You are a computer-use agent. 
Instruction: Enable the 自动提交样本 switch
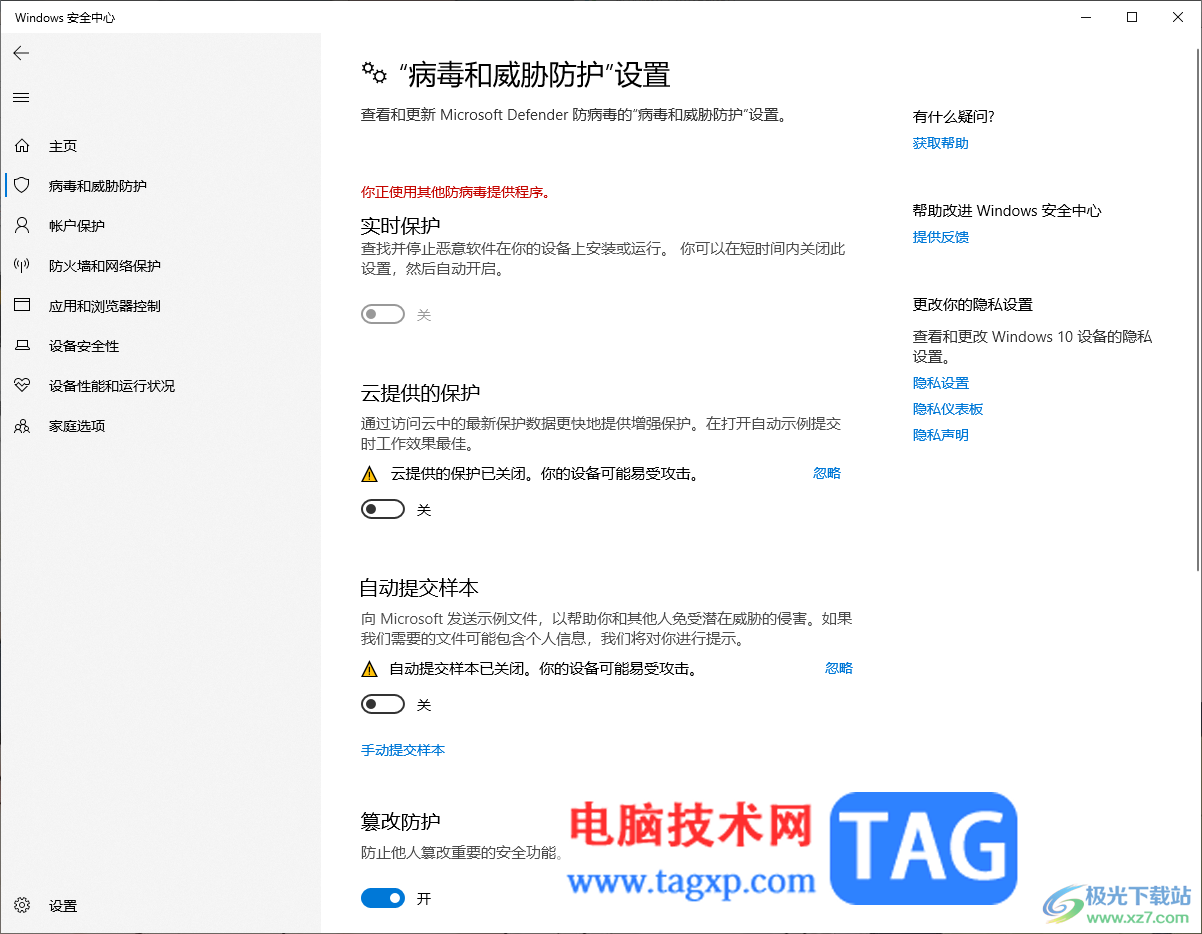coord(383,705)
